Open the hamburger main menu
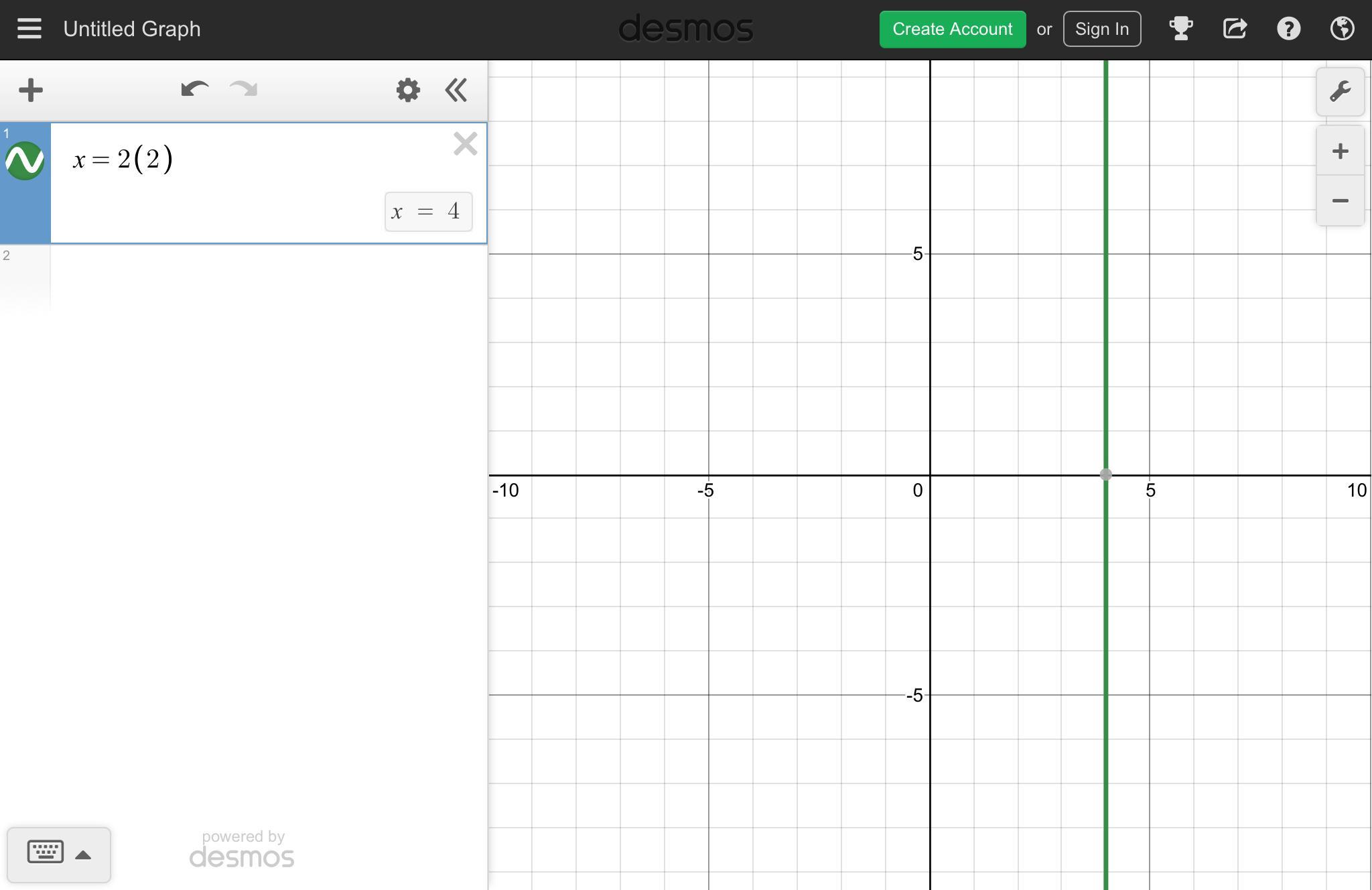The width and height of the screenshot is (1372, 890). pos(29,29)
